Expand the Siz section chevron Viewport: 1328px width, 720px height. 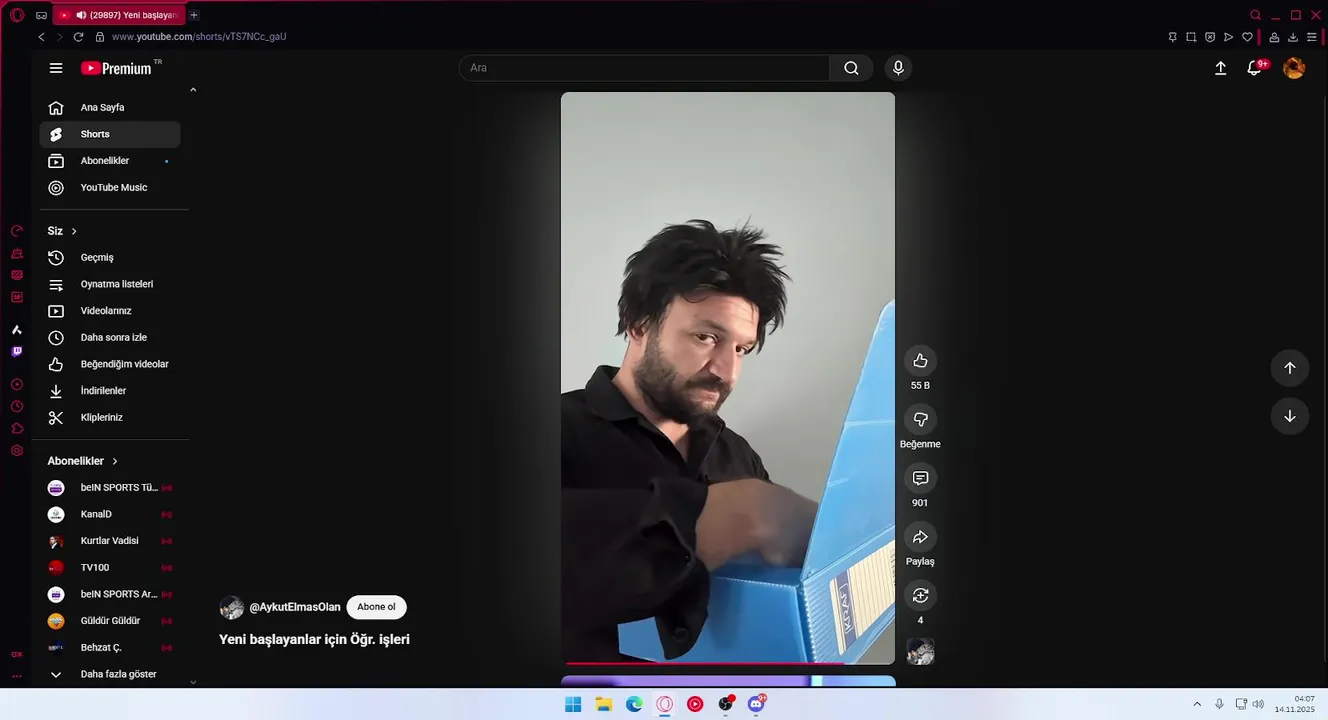[74, 231]
